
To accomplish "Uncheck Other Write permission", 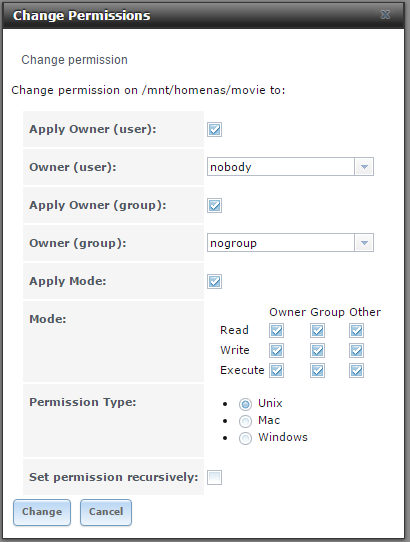I will [x=356, y=351].
